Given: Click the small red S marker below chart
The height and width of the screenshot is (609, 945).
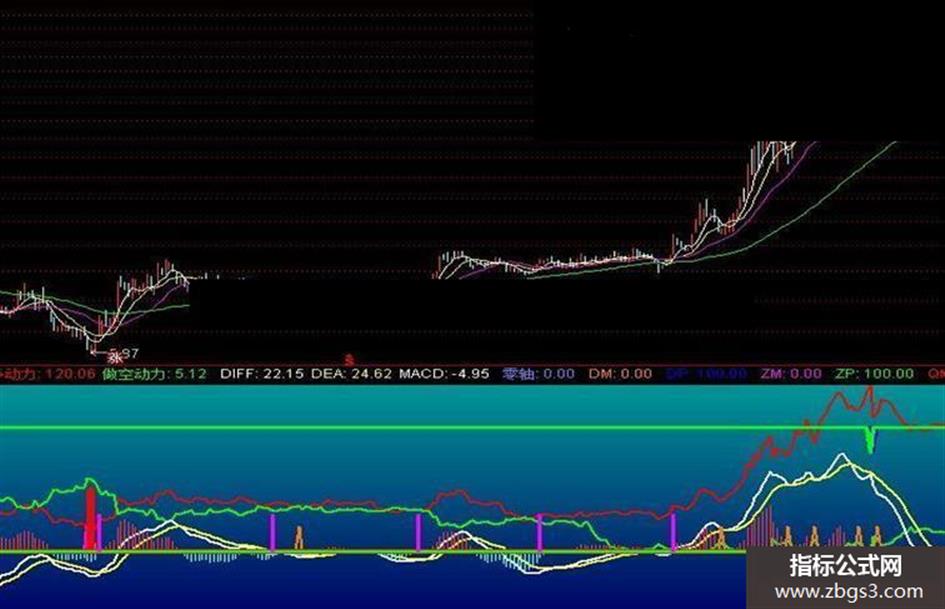Looking at the screenshot, I should click(x=348, y=359).
